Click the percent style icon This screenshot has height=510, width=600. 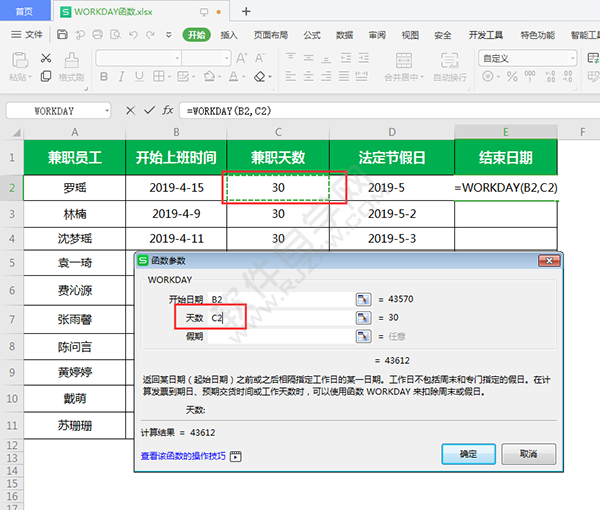click(x=512, y=77)
